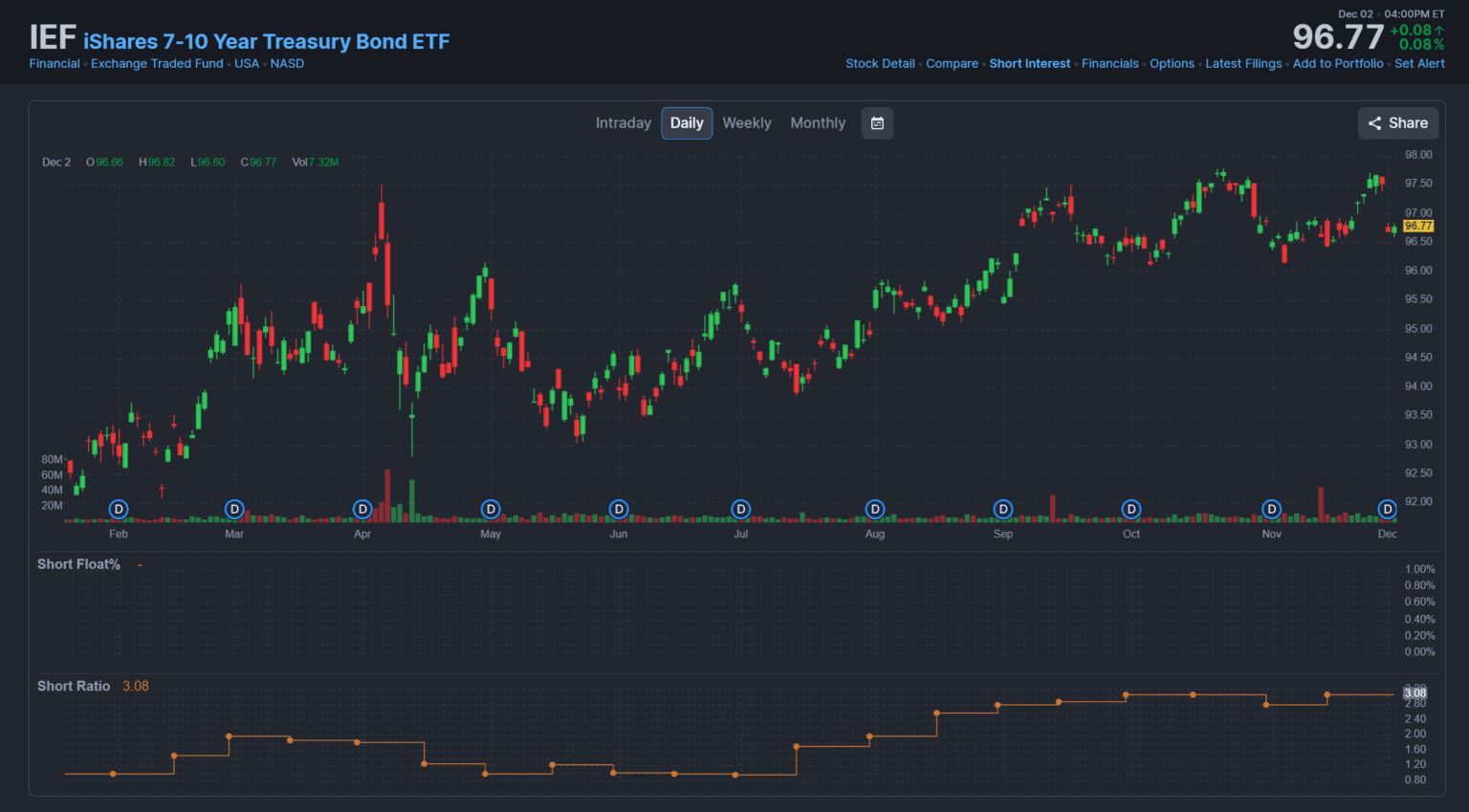Open the Compare page link

(952, 64)
